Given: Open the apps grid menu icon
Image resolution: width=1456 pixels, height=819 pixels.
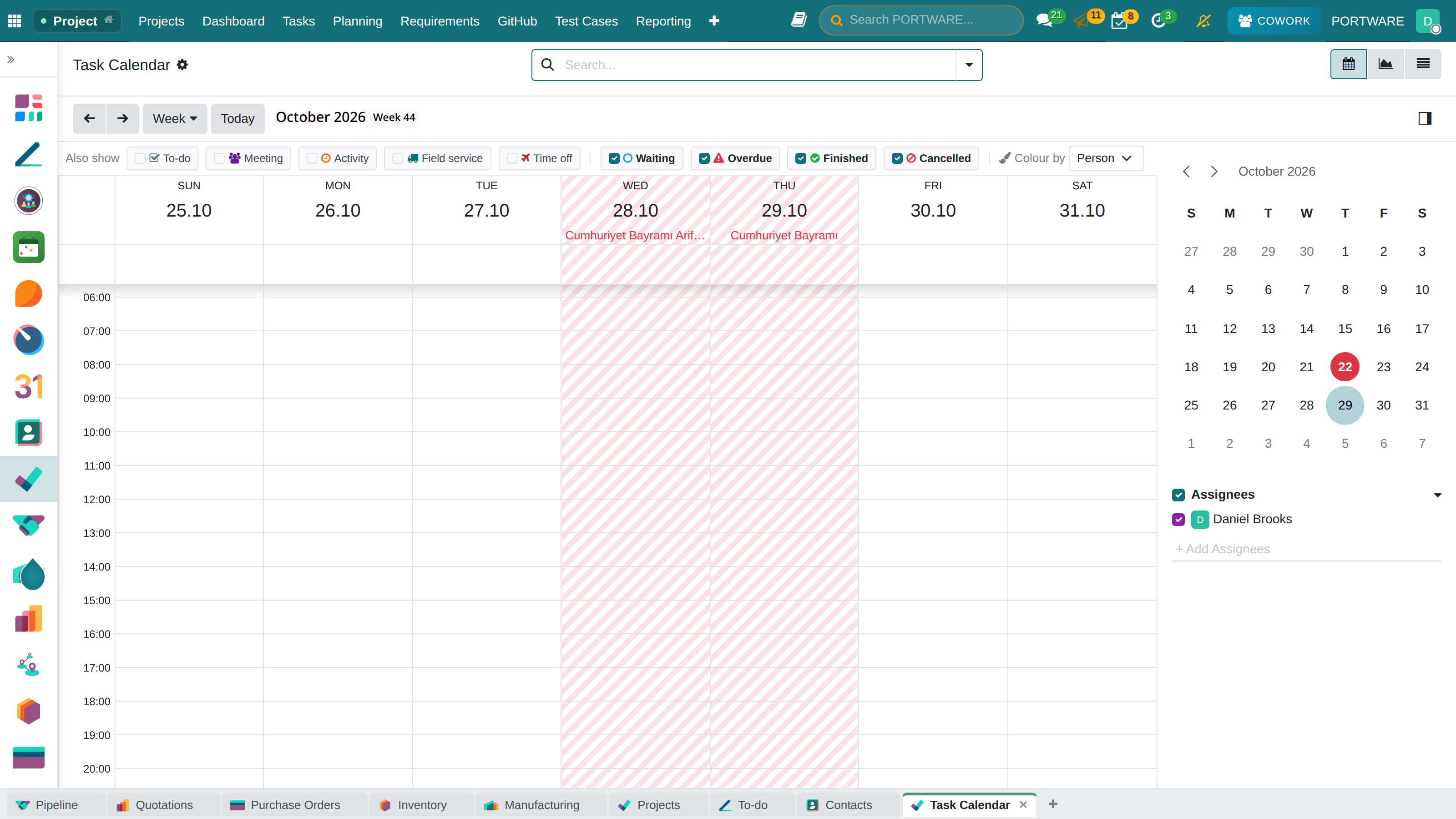Looking at the screenshot, I should tap(15, 21).
